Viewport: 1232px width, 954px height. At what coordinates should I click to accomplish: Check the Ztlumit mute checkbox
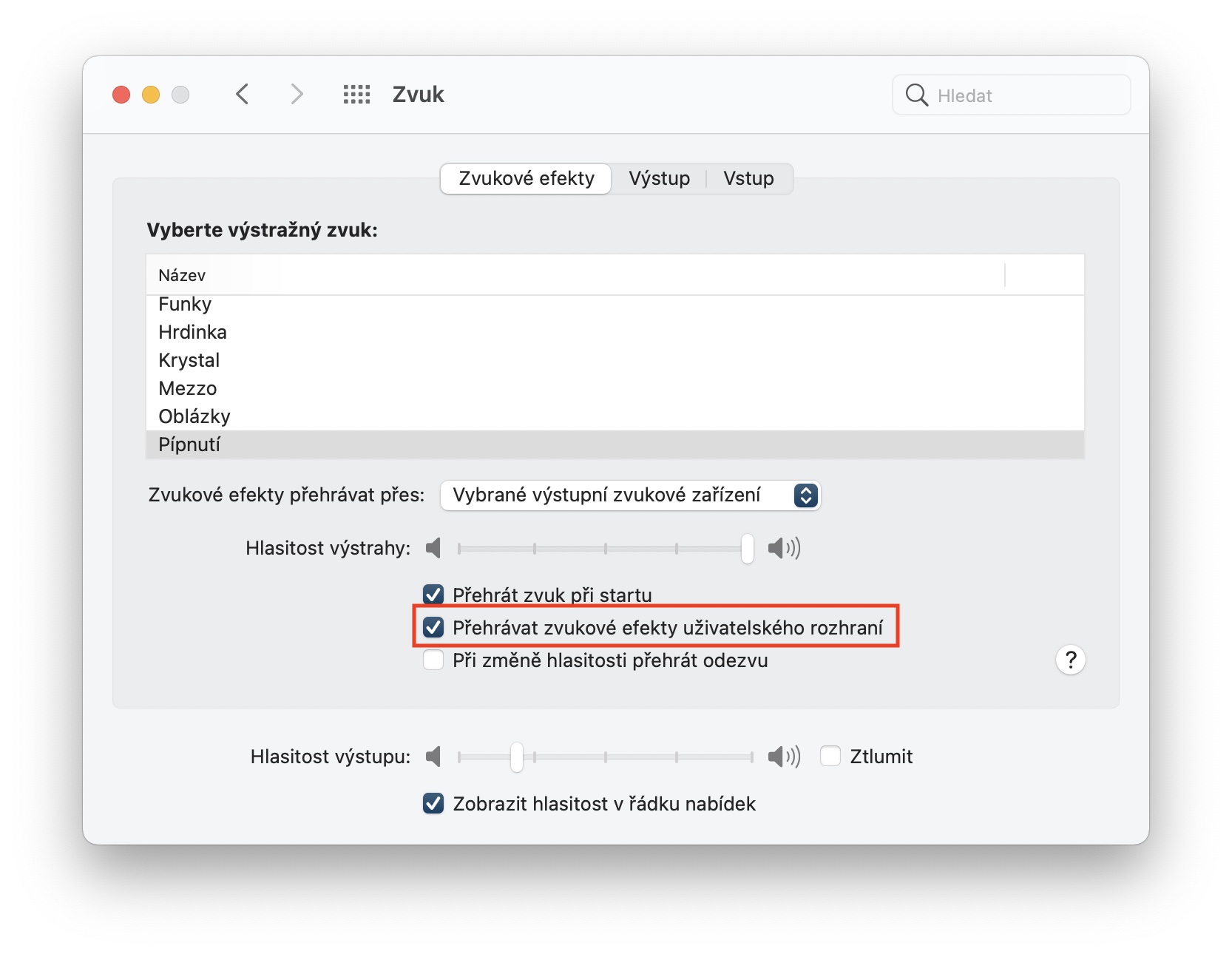[x=830, y=757]
